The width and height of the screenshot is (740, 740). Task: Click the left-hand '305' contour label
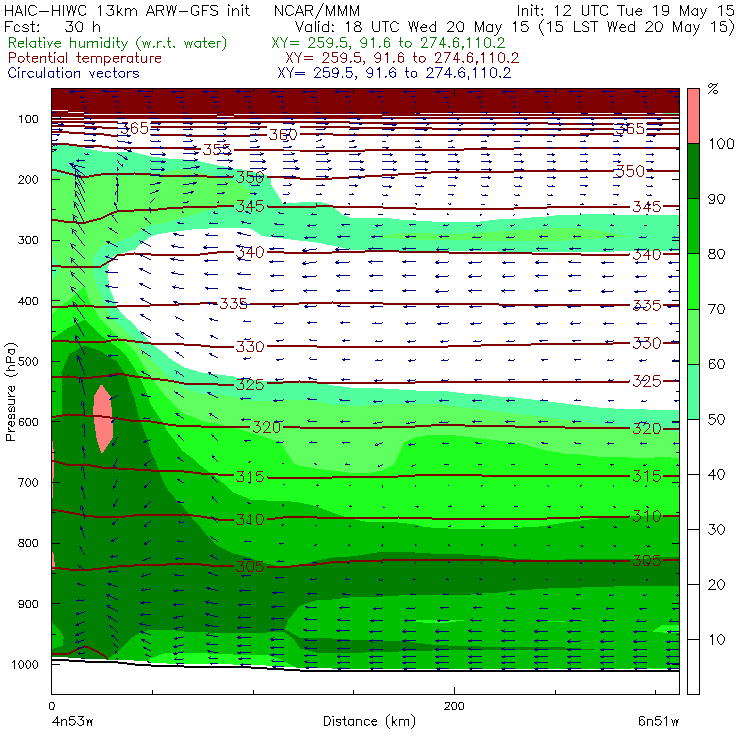click(x=250, y=566)
